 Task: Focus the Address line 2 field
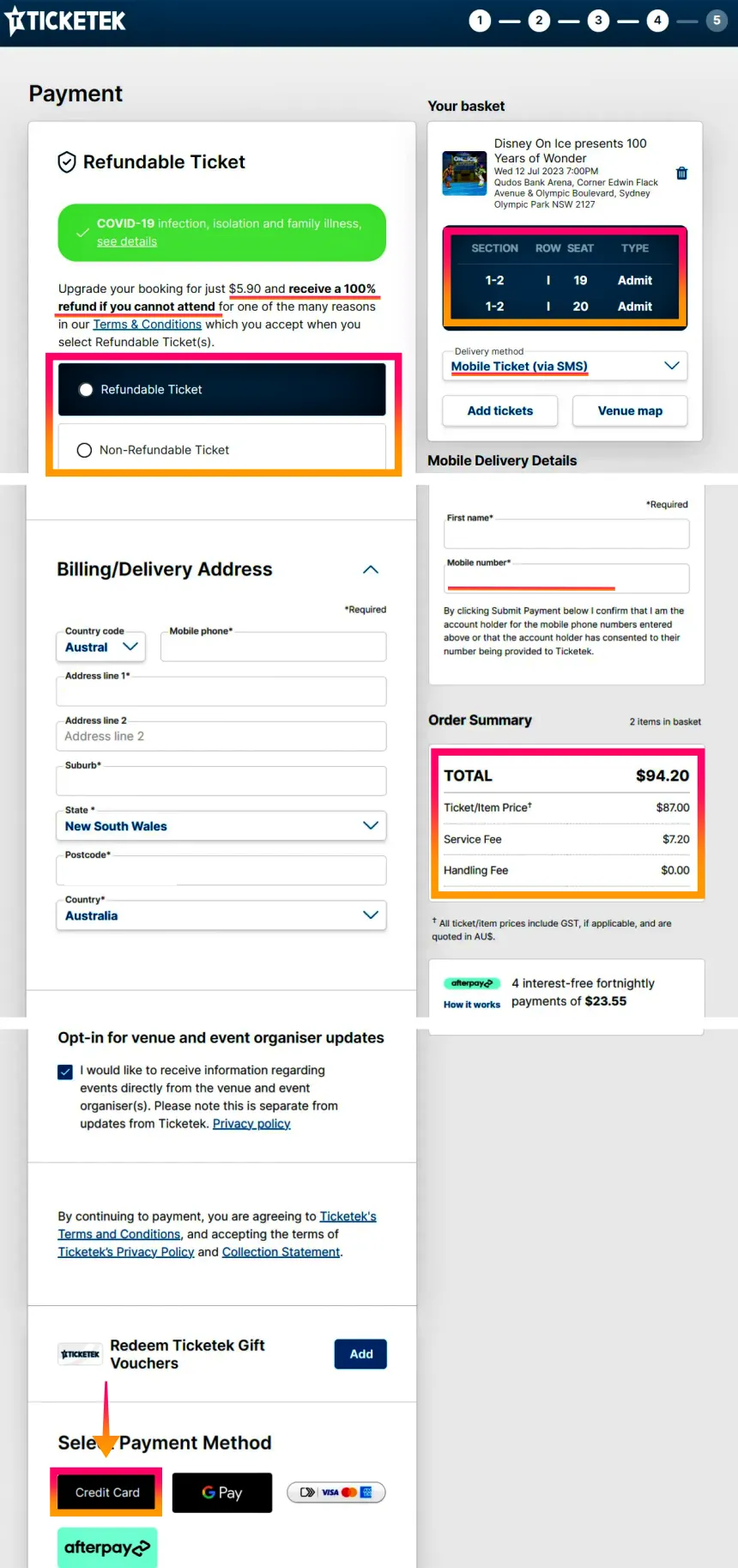tap(221, 736)
